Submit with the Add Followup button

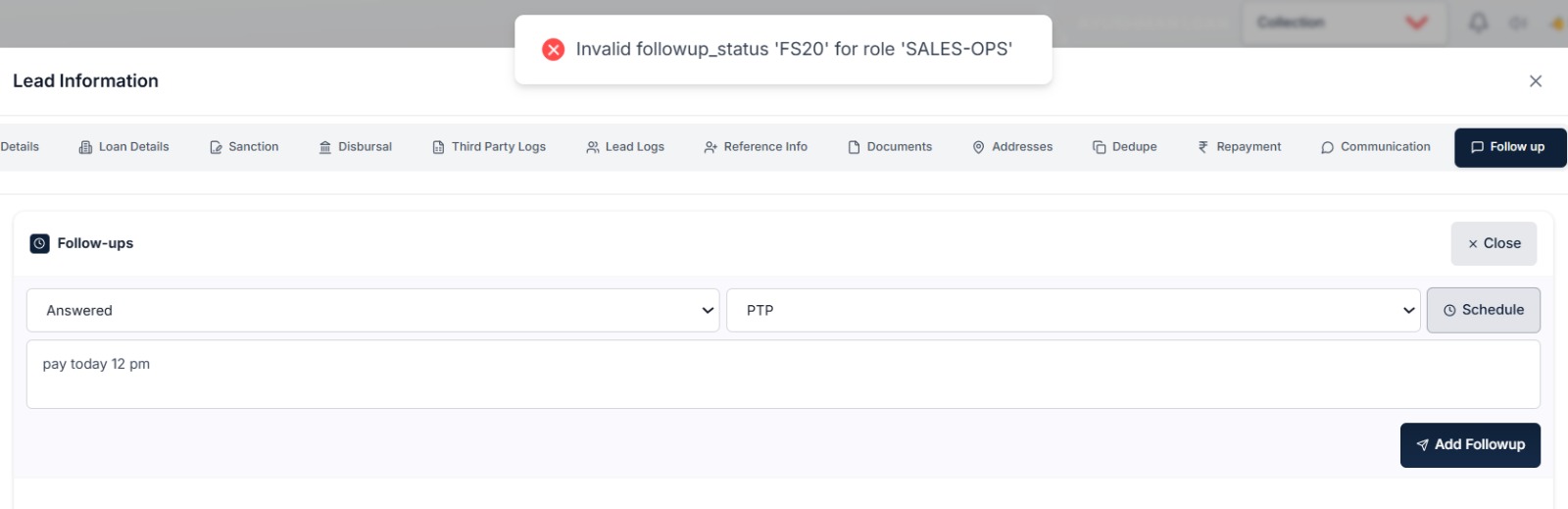1470,444
